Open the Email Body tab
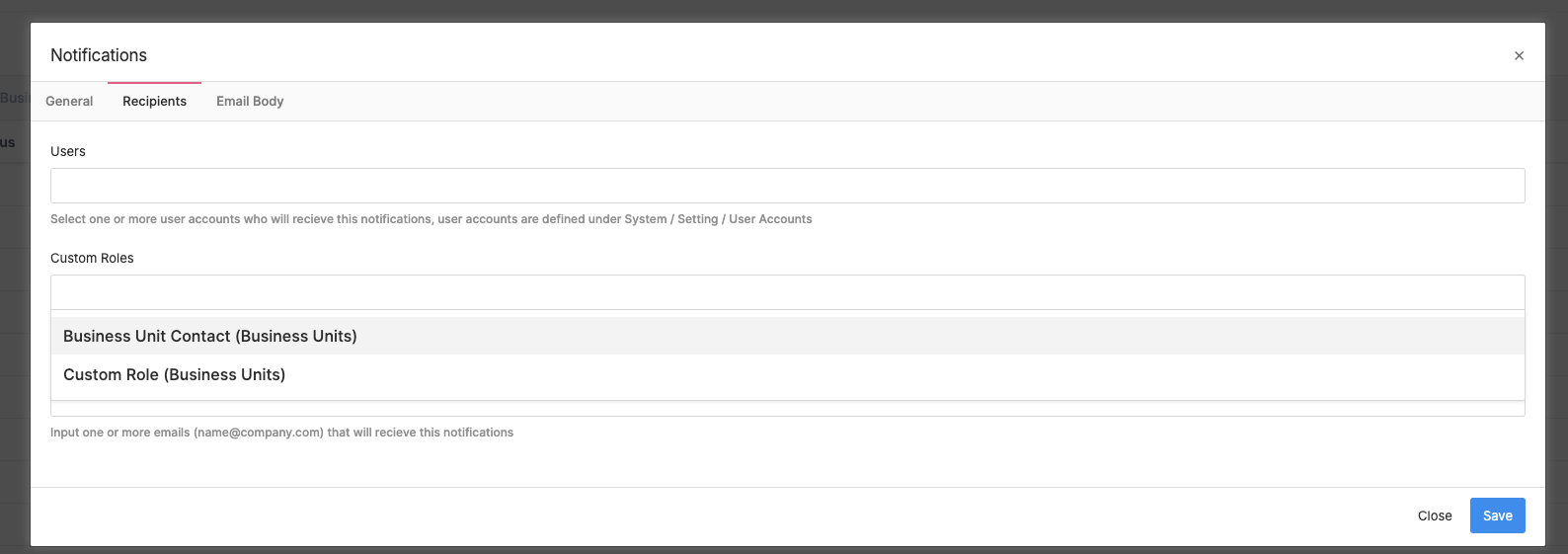This screenshot has height=554, width=1568. coord(250,102)
